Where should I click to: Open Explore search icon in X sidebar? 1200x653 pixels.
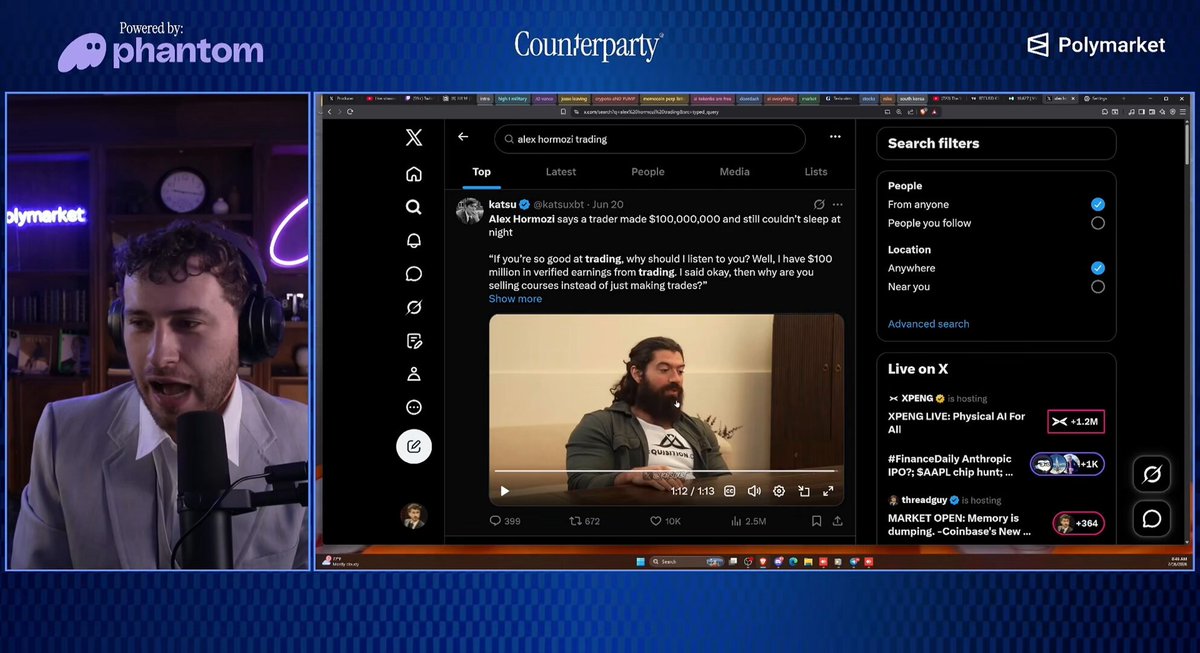(413, 207)
